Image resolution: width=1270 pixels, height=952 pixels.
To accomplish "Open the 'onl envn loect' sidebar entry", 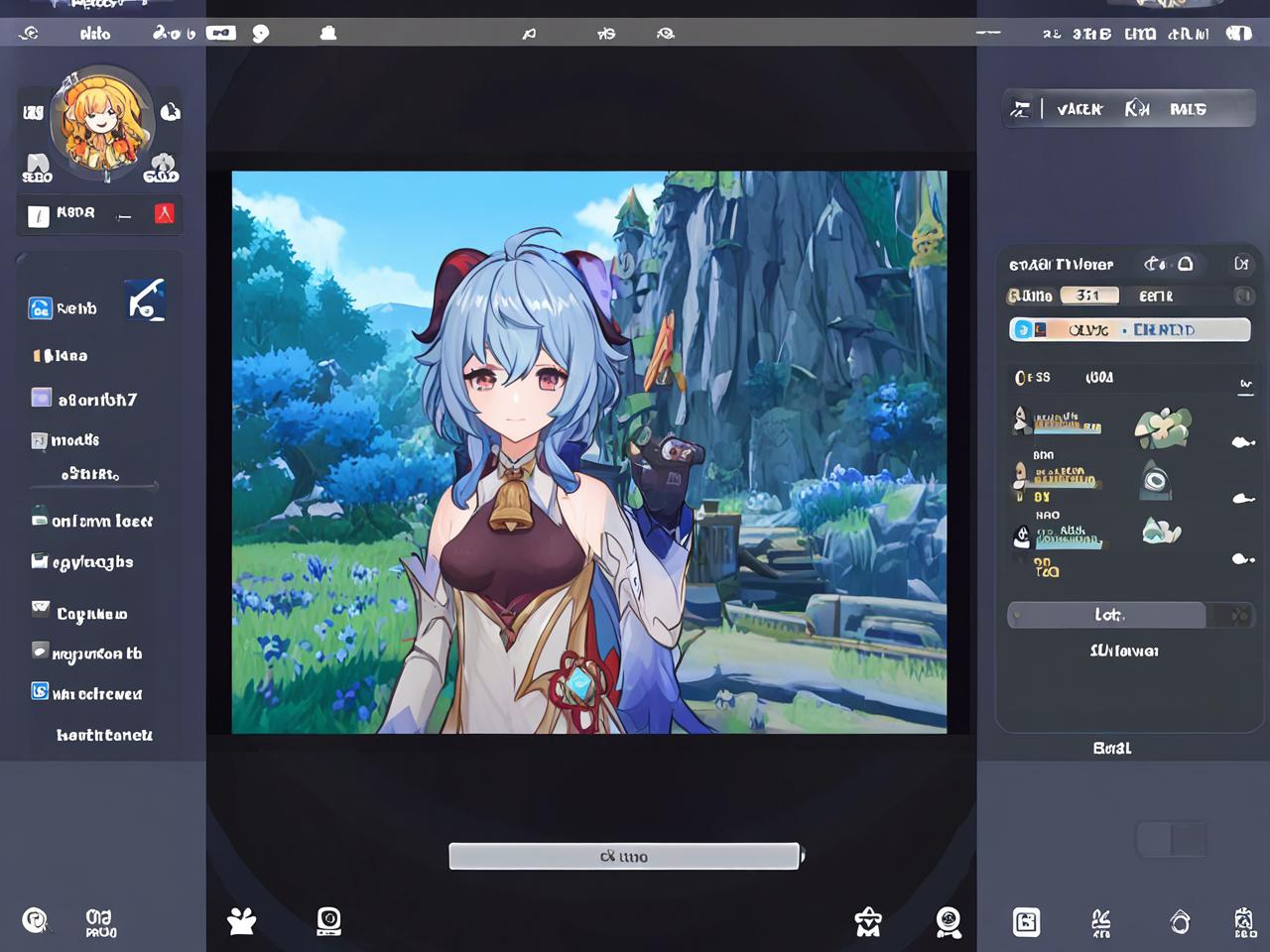I will coord(92,520).
